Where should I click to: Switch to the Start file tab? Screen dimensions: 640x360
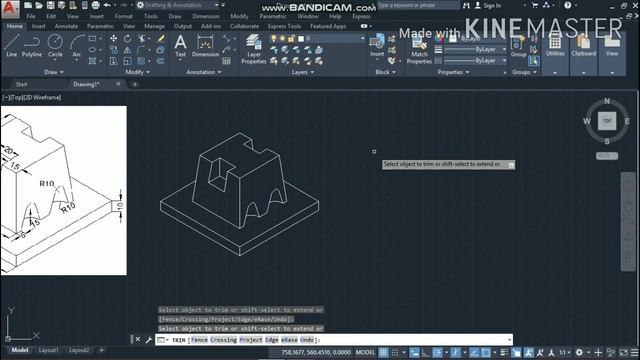22,84
